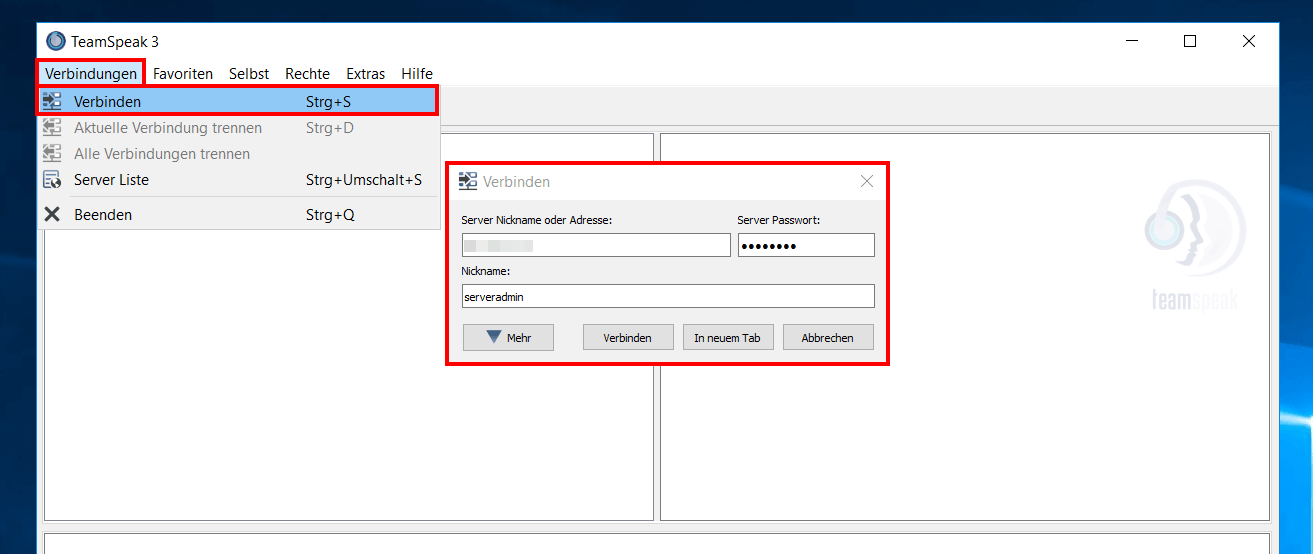This screenshot has width=1313, height=554.
Task: Select Alle Verbindungen trennen entry
Action: [238, 153]
